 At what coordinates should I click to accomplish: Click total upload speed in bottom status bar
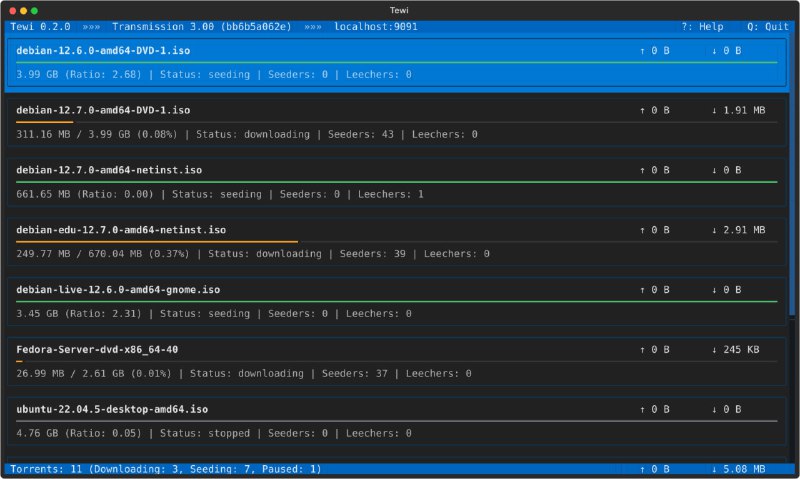(x=654, y=469)
